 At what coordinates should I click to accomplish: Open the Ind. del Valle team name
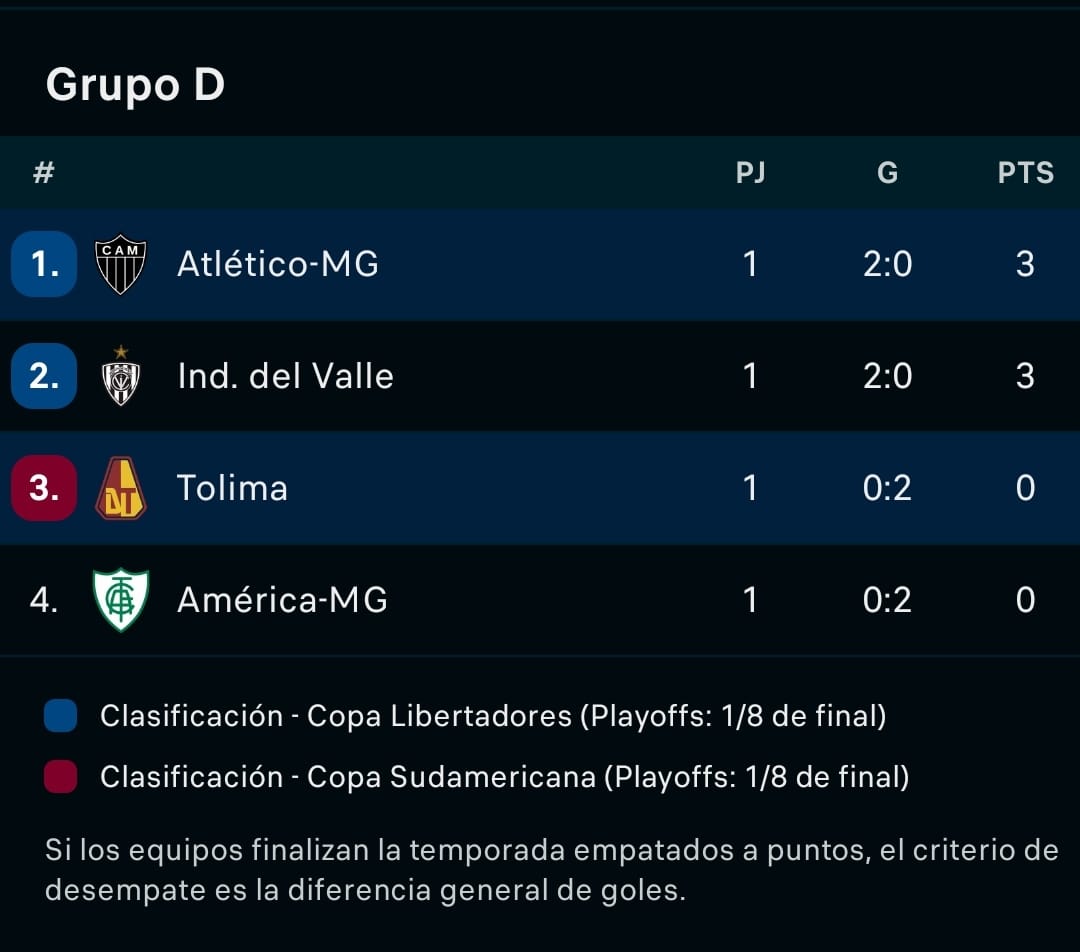coord(285,377)
